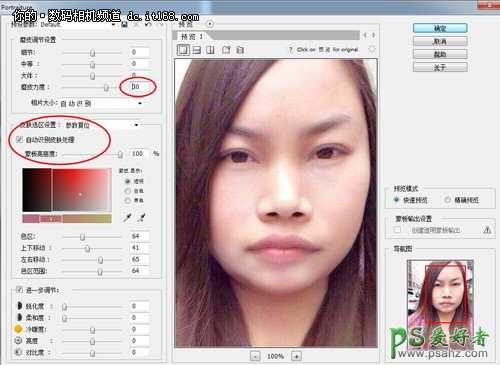Click the 磨皮力度 threshold slider handle
500x365 pixels.
[106, 88]
